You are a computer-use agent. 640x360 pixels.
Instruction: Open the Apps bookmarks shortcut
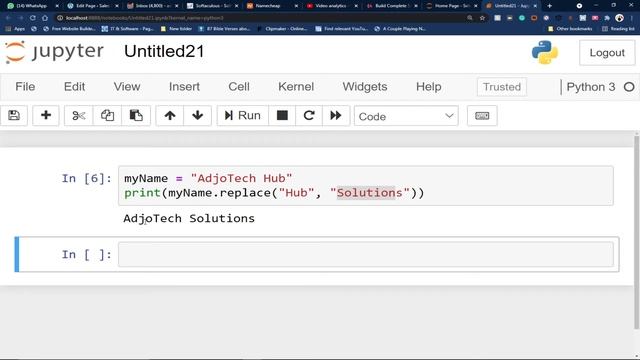[16, 29]
